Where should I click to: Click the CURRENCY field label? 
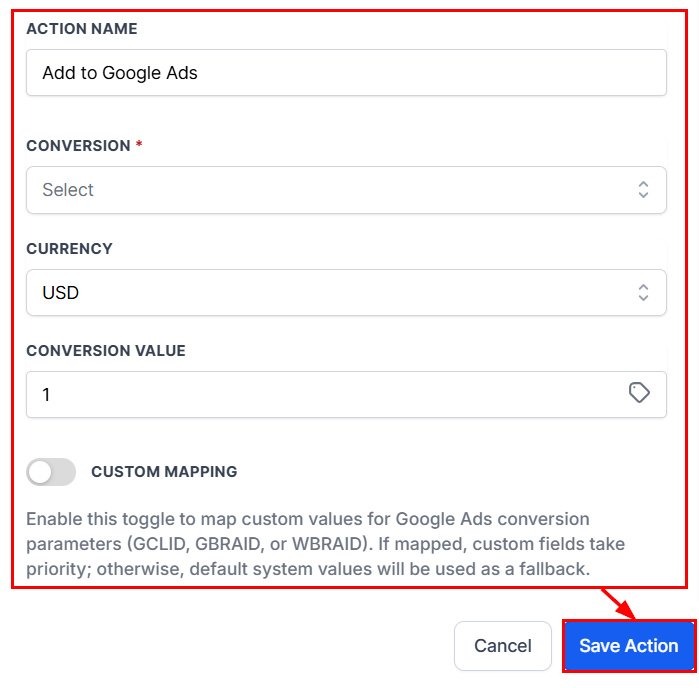(x=70, y=248)
